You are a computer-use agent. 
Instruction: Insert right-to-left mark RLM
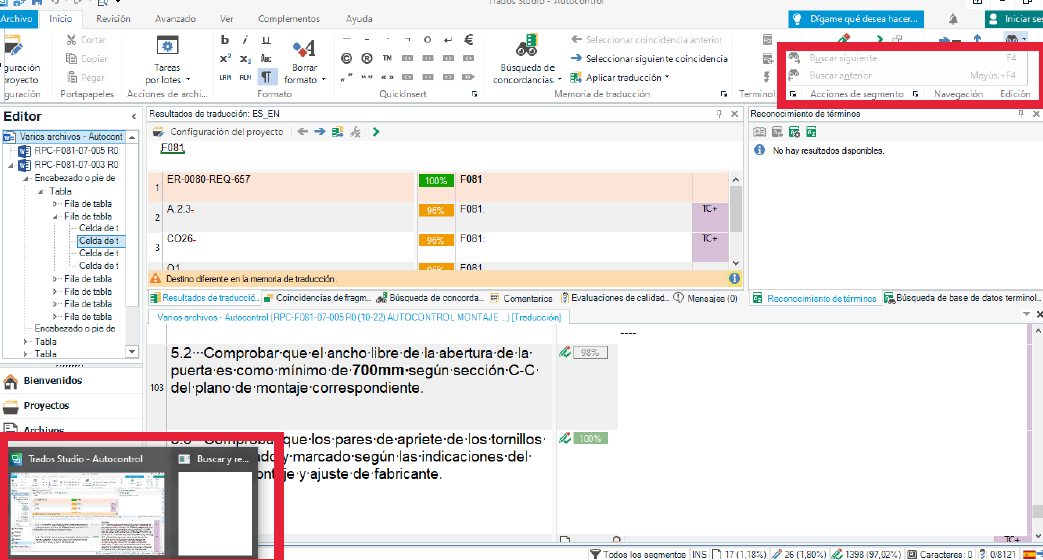tap(245, 77)
